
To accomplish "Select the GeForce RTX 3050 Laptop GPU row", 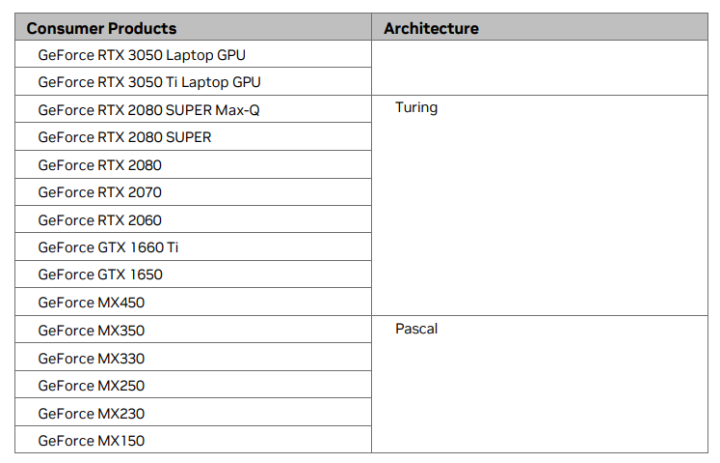I will point(141,55).
